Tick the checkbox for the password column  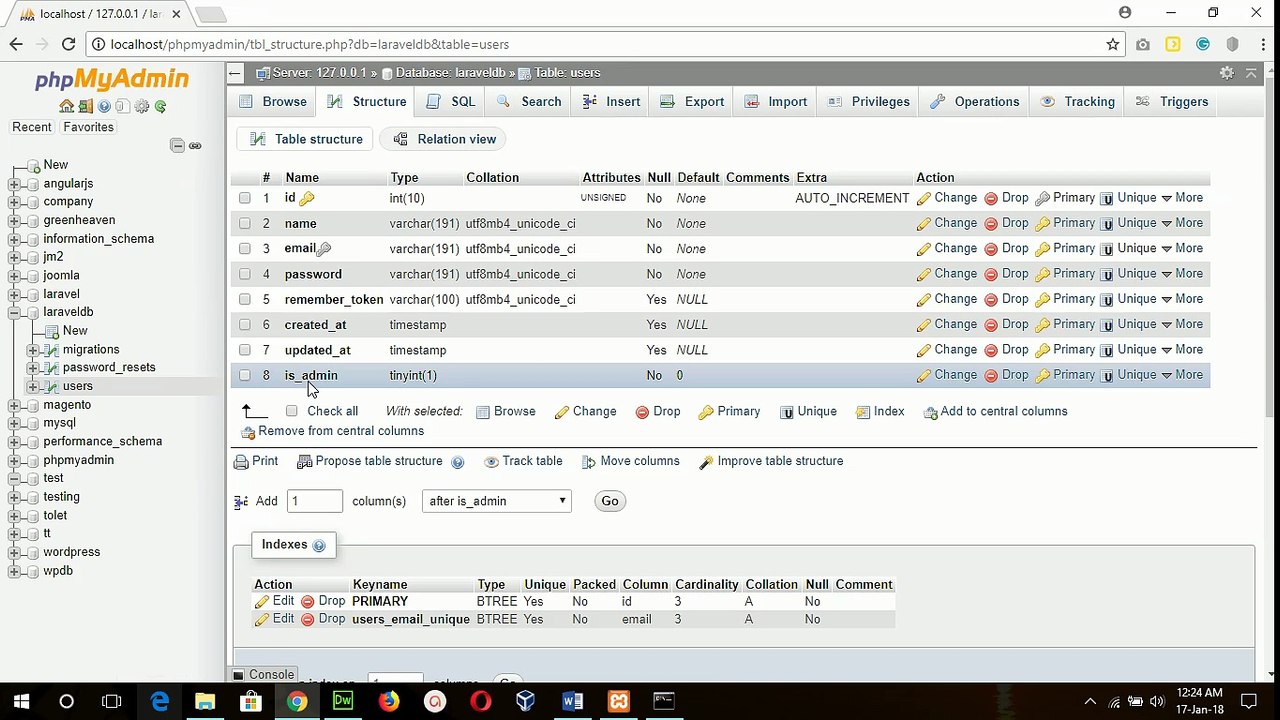click(245, 274)
